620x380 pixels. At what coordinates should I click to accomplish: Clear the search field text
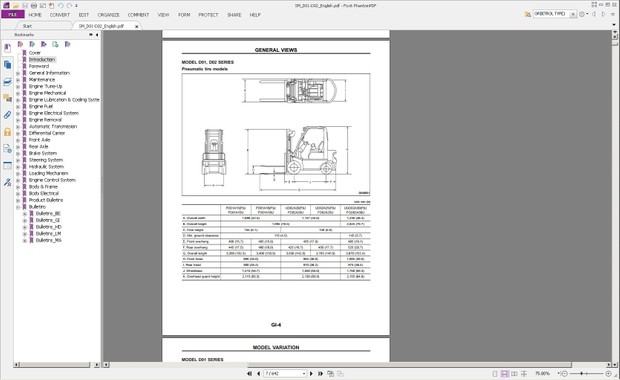pyautogui.click(x=573, y=14)
